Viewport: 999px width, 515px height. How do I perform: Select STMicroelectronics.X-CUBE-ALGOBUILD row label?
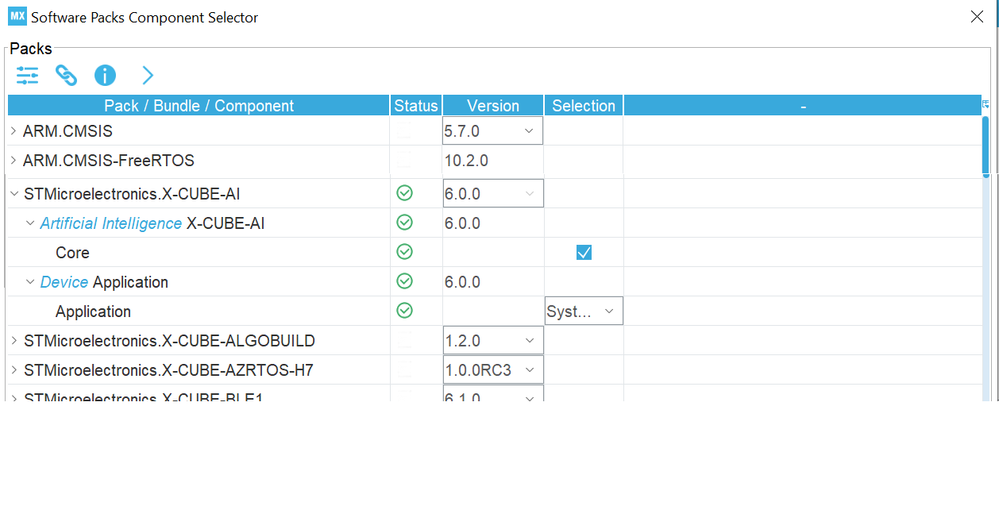coord(169,341)
